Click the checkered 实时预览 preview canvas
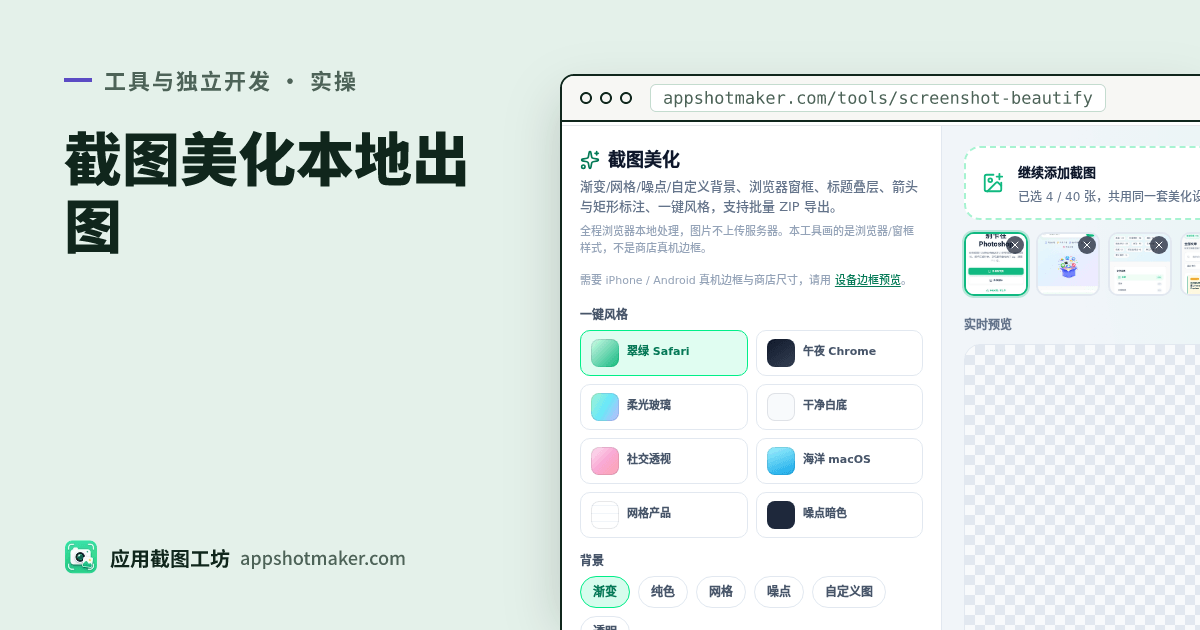 pos(1082,488)
